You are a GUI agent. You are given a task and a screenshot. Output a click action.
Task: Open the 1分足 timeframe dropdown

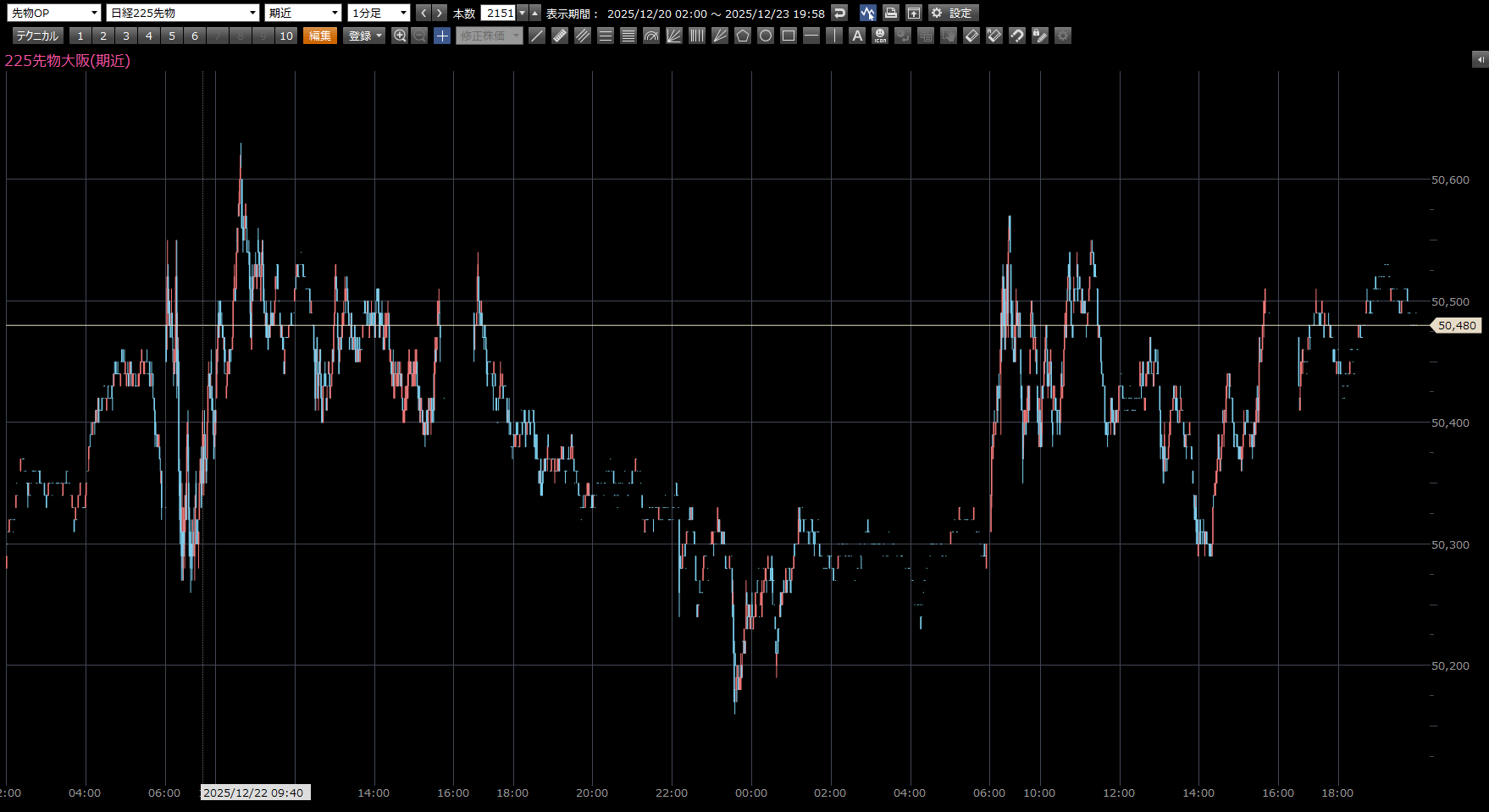(379, 13)
